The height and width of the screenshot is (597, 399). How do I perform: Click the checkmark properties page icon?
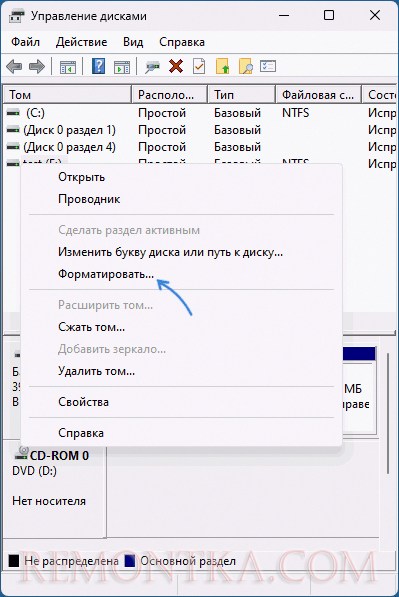click(x=199, y=67)
